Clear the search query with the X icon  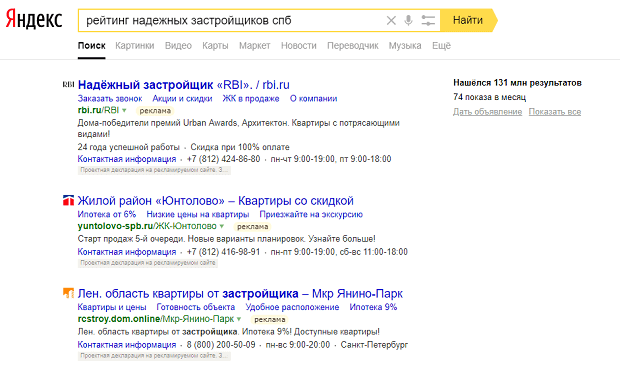(391, 20)
